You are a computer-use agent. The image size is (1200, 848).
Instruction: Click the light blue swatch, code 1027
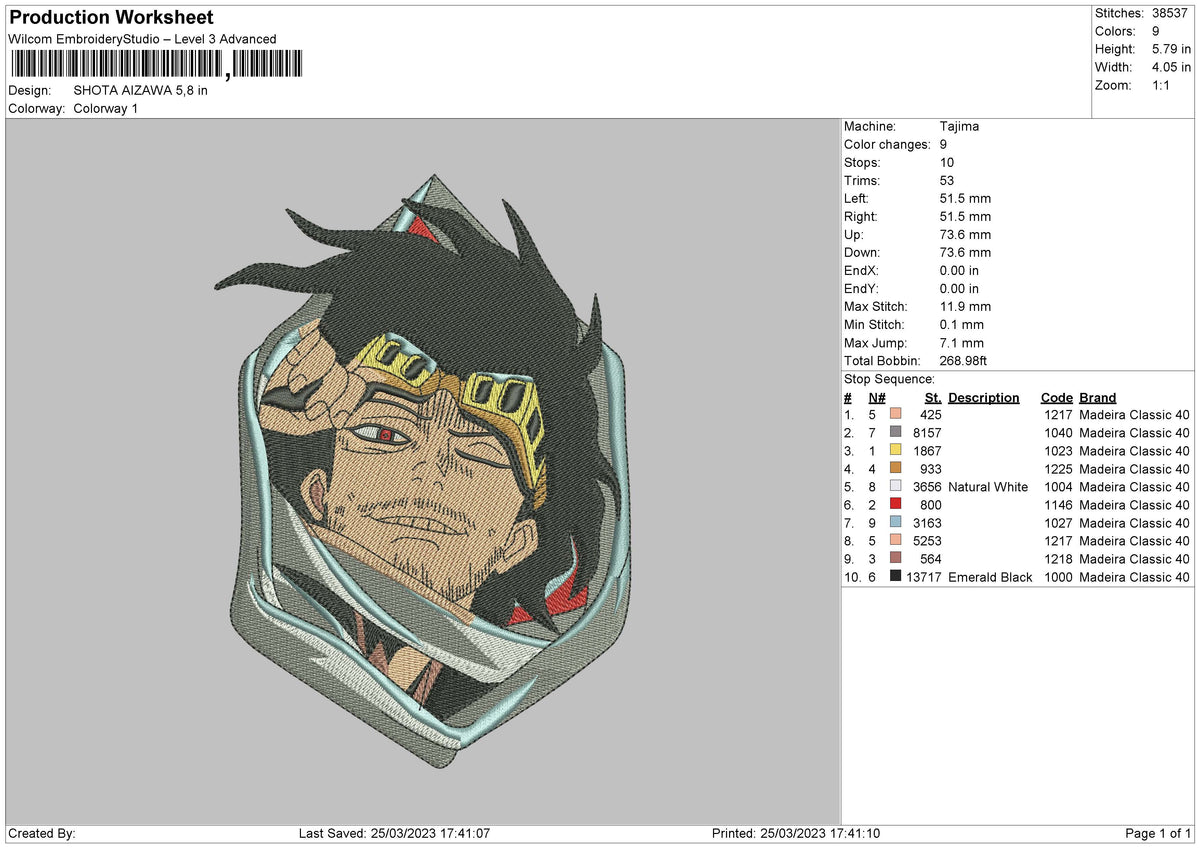[x=896, y=523]
